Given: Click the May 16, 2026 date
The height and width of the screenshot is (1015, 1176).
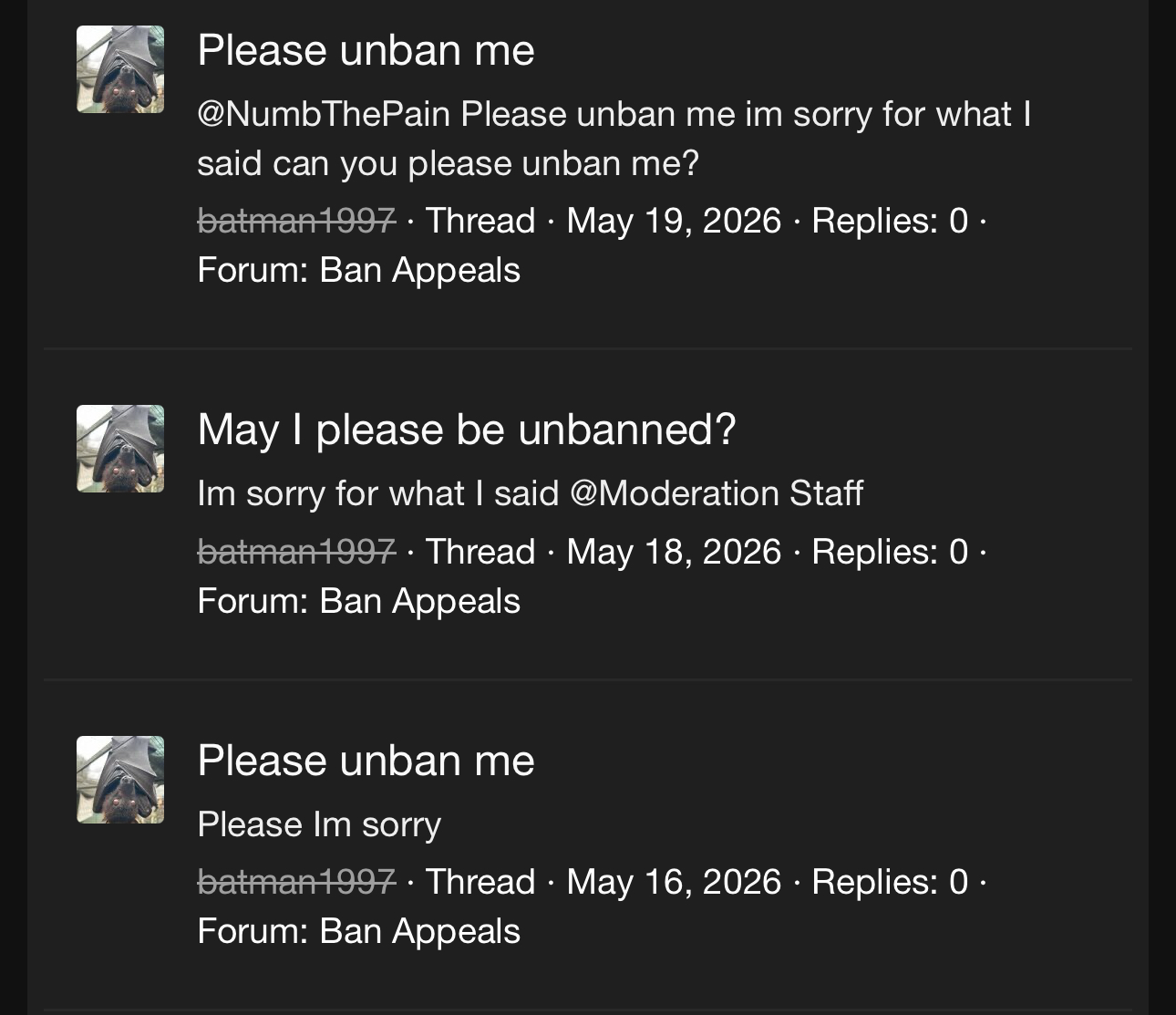Looking at the screenshot, I should [x=674, y=882].
